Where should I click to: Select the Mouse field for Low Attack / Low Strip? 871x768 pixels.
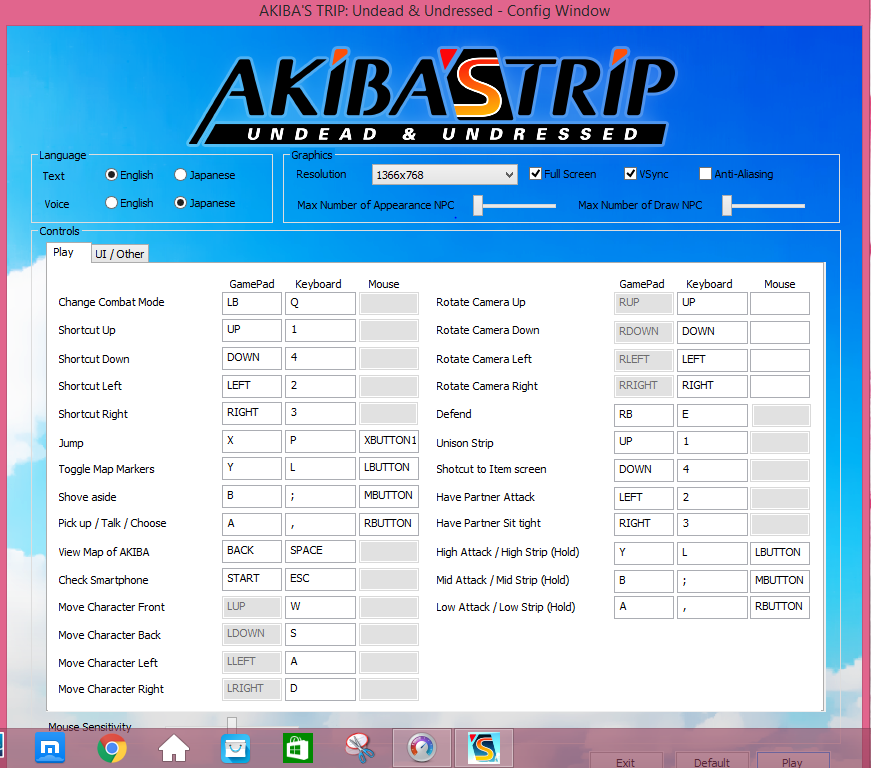coord(780,607)
